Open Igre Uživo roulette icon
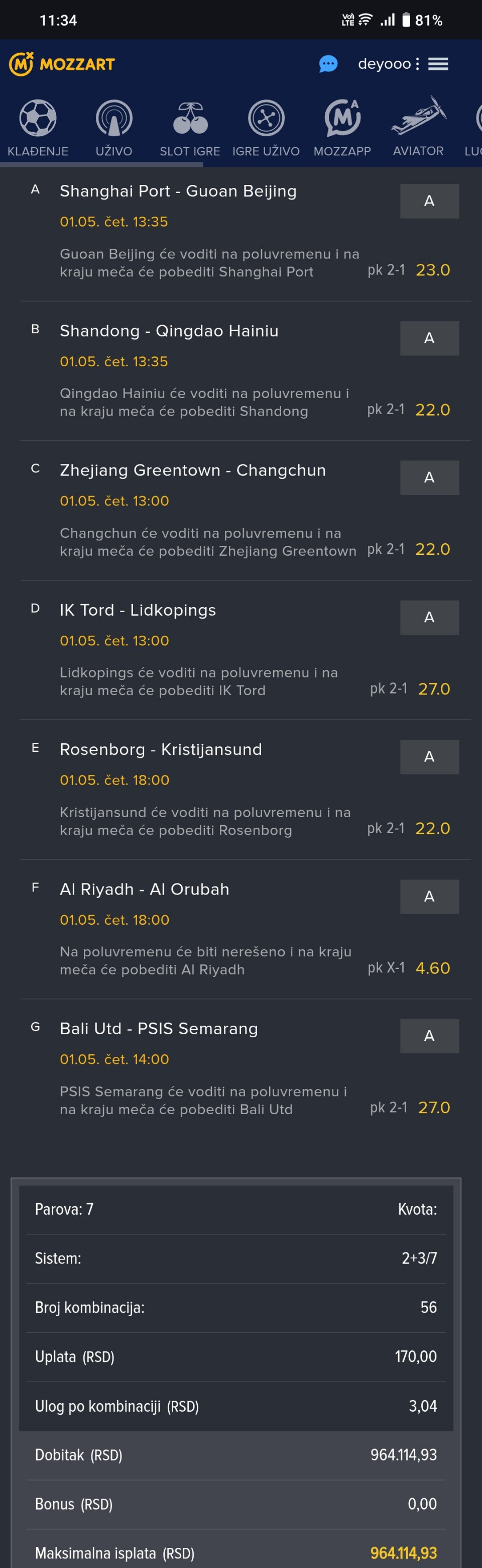The width and height of the screenshot is (482, 1568). pyautogui.click(x=266, y=118)
